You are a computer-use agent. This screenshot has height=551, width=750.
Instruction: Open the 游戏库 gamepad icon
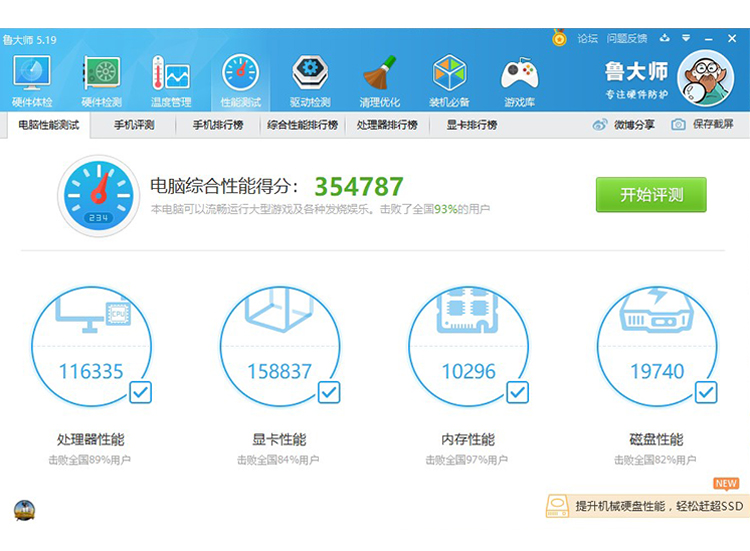pos(519,81)
